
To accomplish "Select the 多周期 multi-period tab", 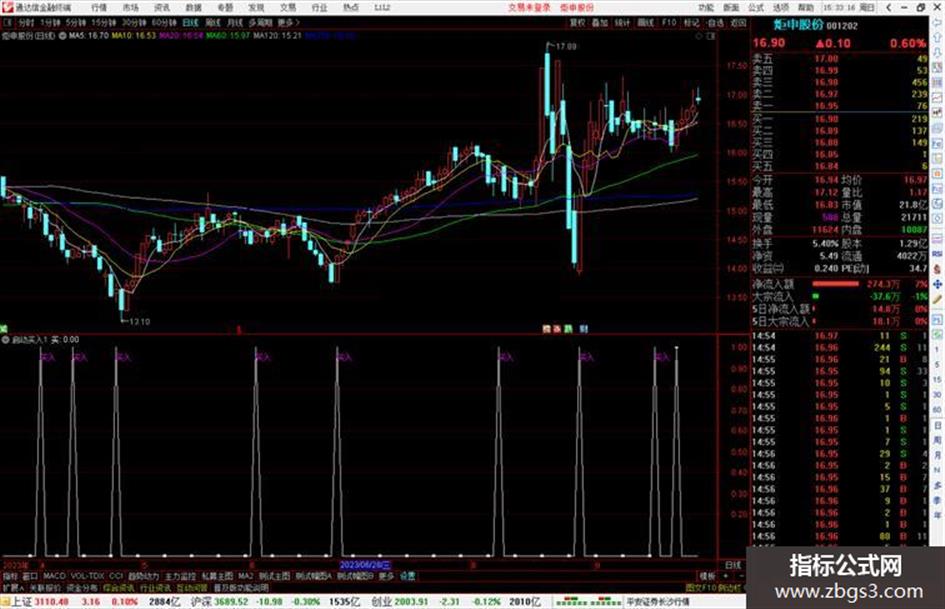I will click(260, 22).
